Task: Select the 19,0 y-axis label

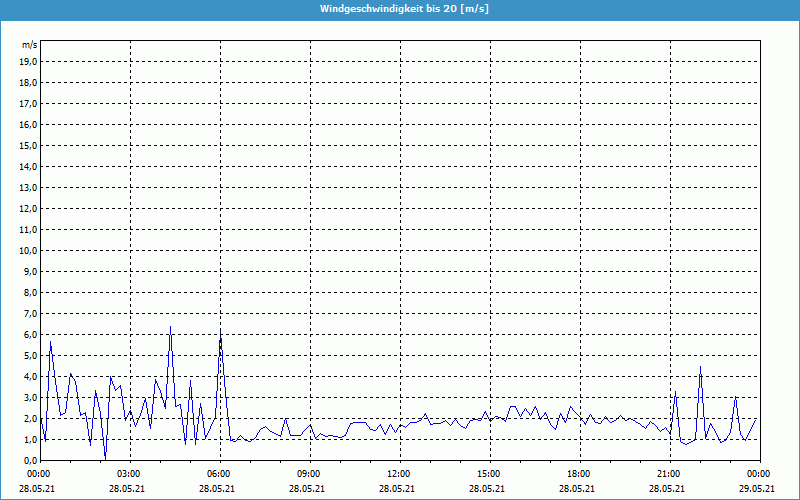Action: pyautogui.click(x=29, y=61)
